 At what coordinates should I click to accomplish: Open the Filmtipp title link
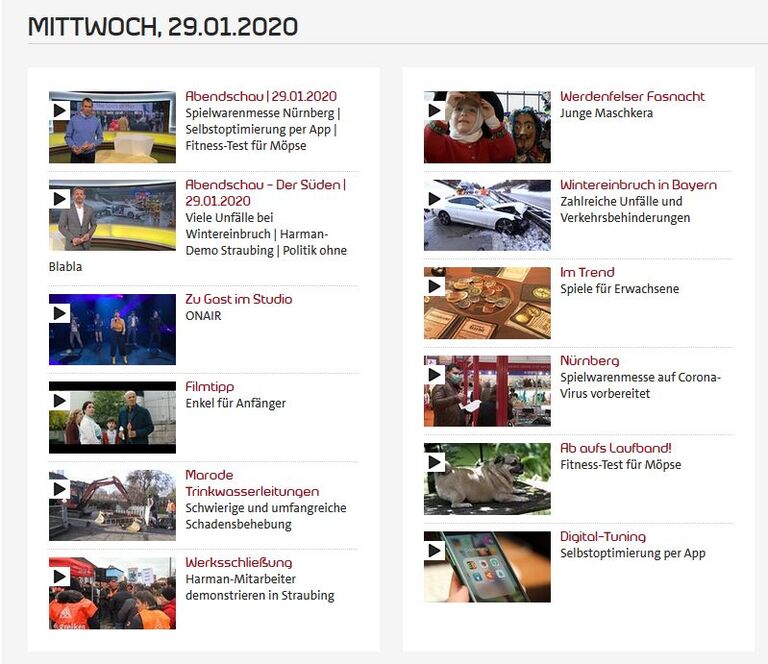pos(210,387)
